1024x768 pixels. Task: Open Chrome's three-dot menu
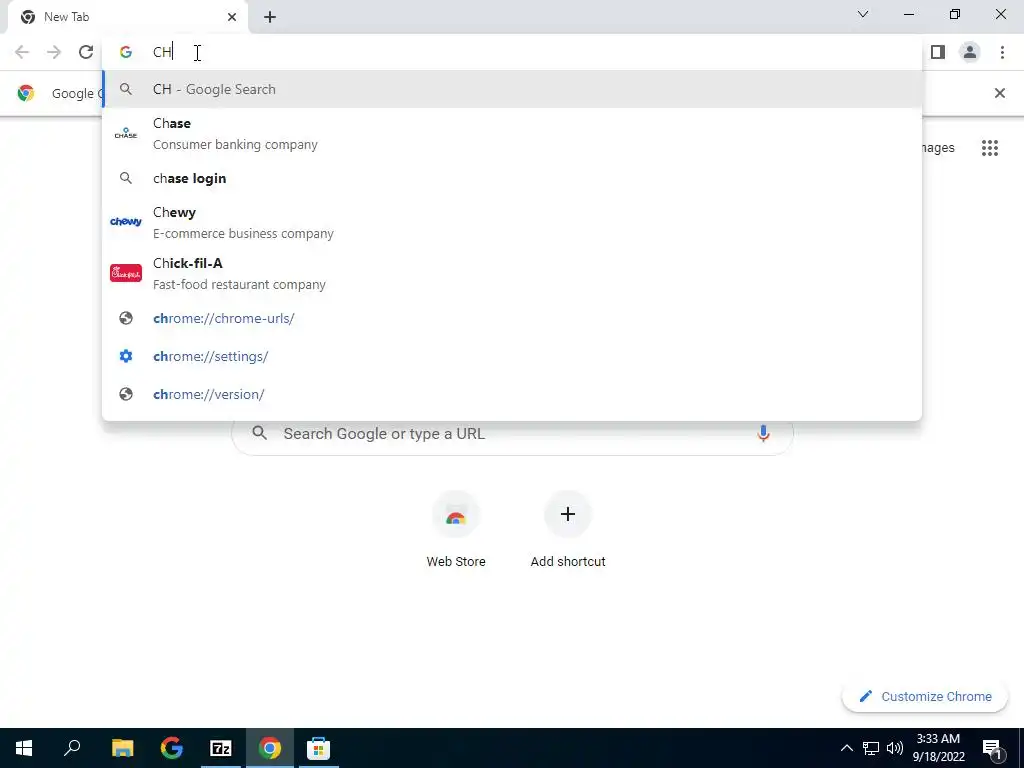[x=1002, y=52]
